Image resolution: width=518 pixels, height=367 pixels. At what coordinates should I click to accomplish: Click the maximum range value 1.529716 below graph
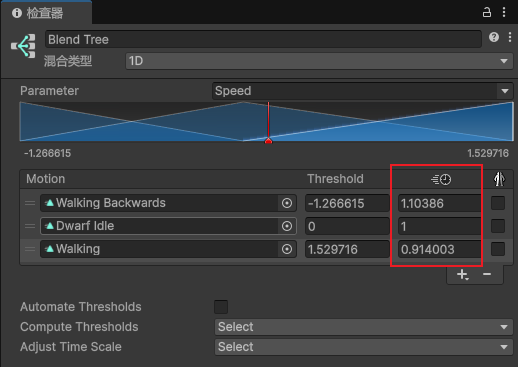(488, 153)
